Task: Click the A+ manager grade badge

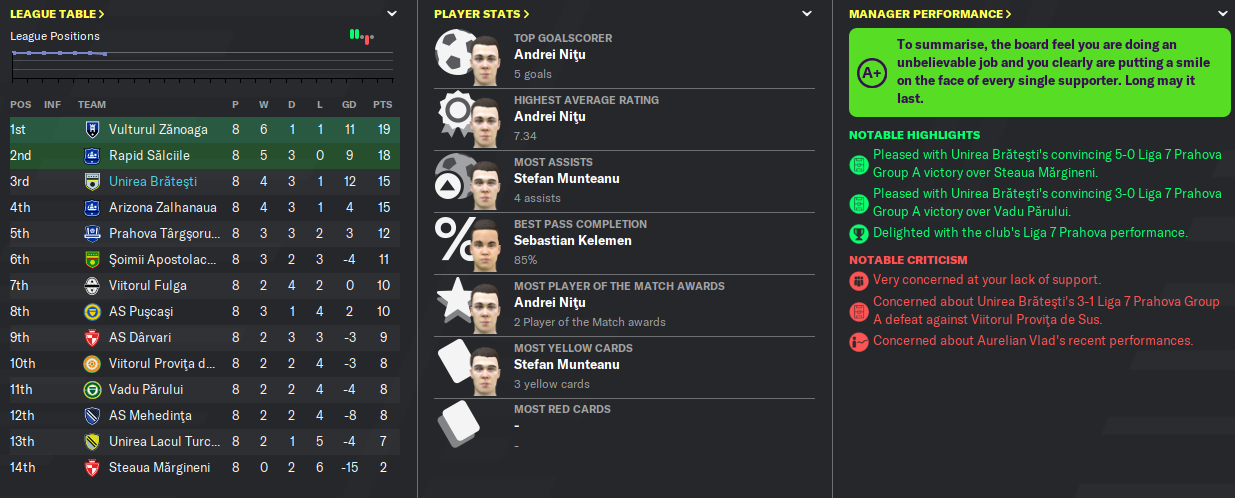Action: (873, 72)
